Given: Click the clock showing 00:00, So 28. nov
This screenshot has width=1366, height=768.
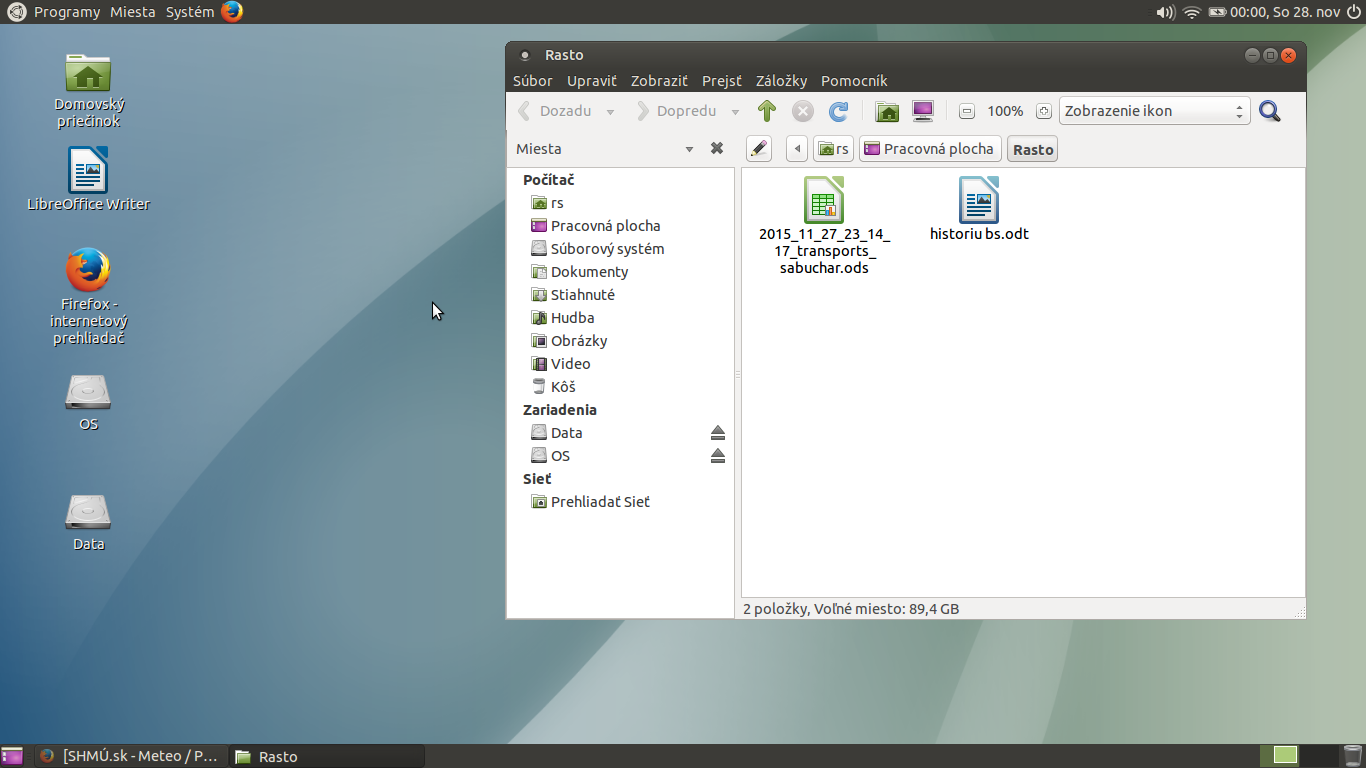Looking at the screenshot, I should pyautogui.click(x=1285, y=12).
